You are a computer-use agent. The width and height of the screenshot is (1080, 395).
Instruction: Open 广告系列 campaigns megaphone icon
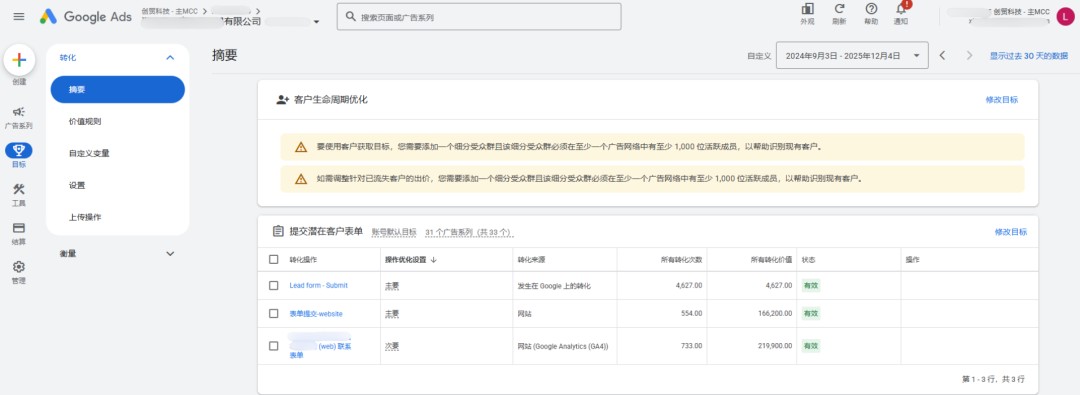point(19,112)
